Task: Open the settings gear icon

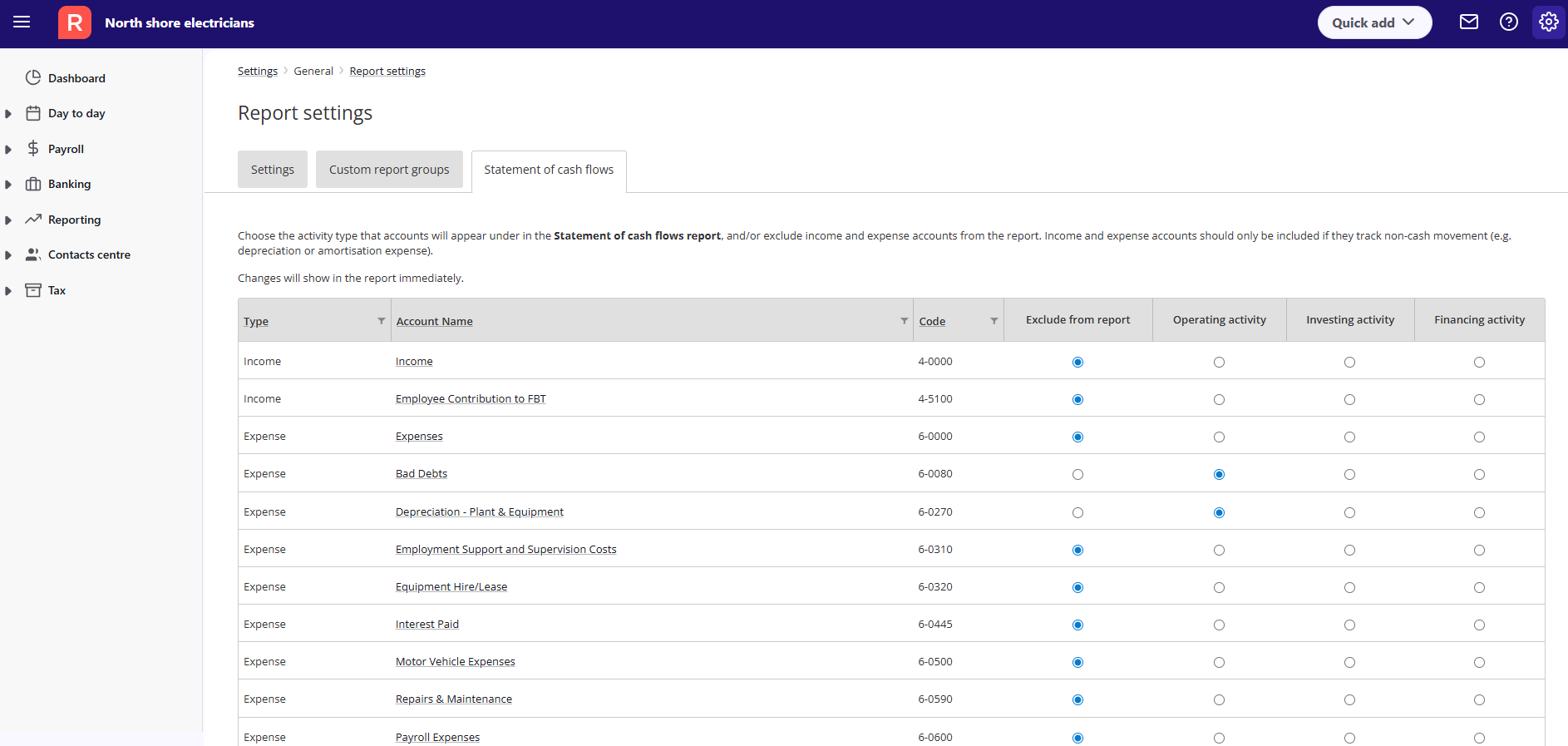Action: [1549, 22]
